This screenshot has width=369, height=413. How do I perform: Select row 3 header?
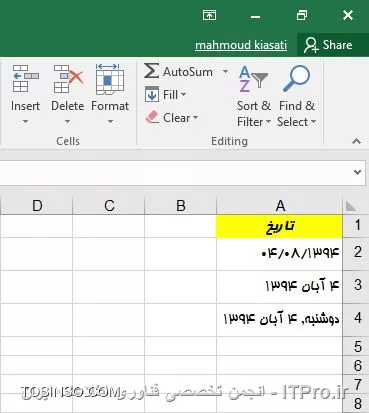(356, 287)
